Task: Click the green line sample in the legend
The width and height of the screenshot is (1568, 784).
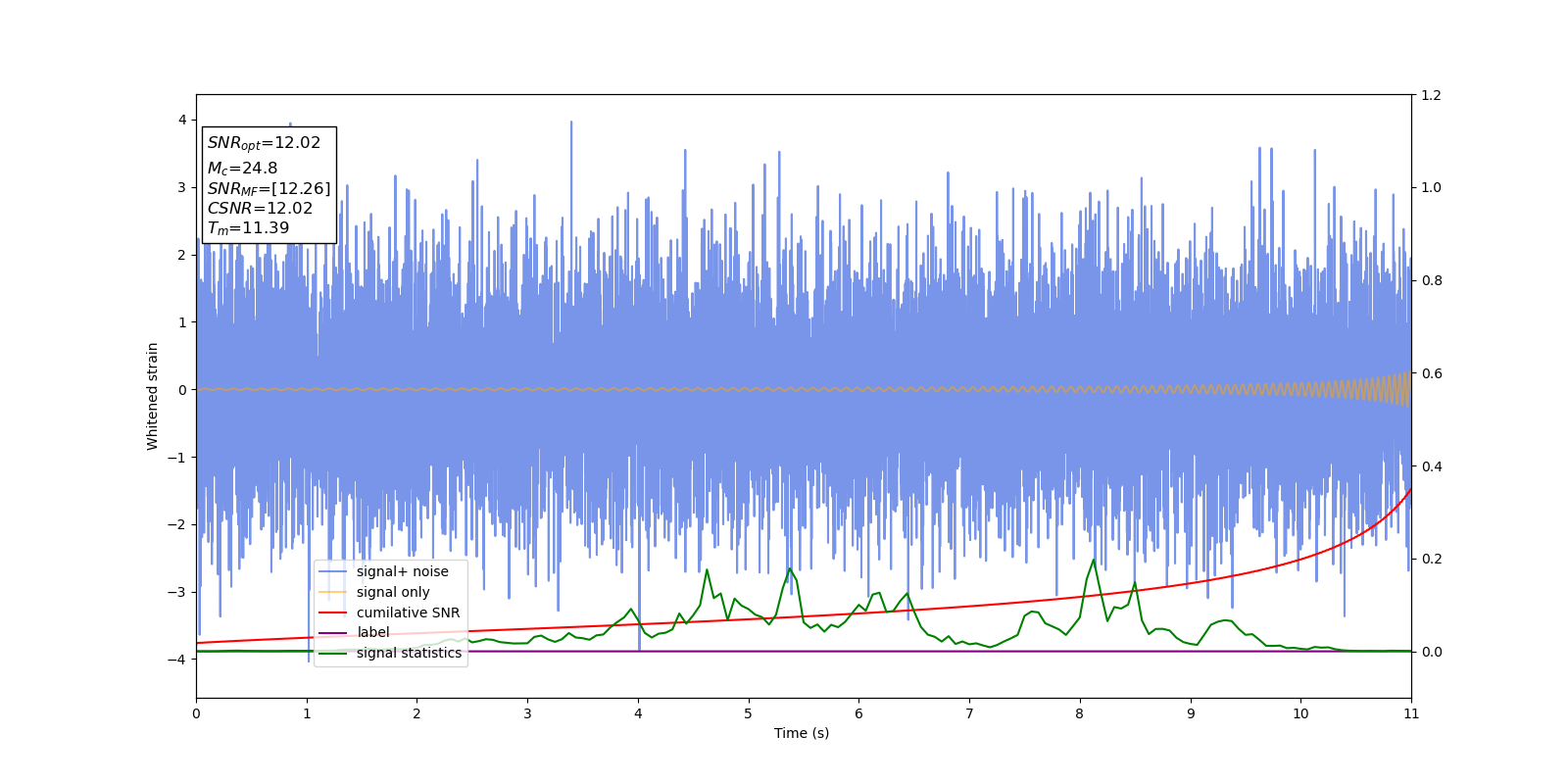Action: coord(333,654)
